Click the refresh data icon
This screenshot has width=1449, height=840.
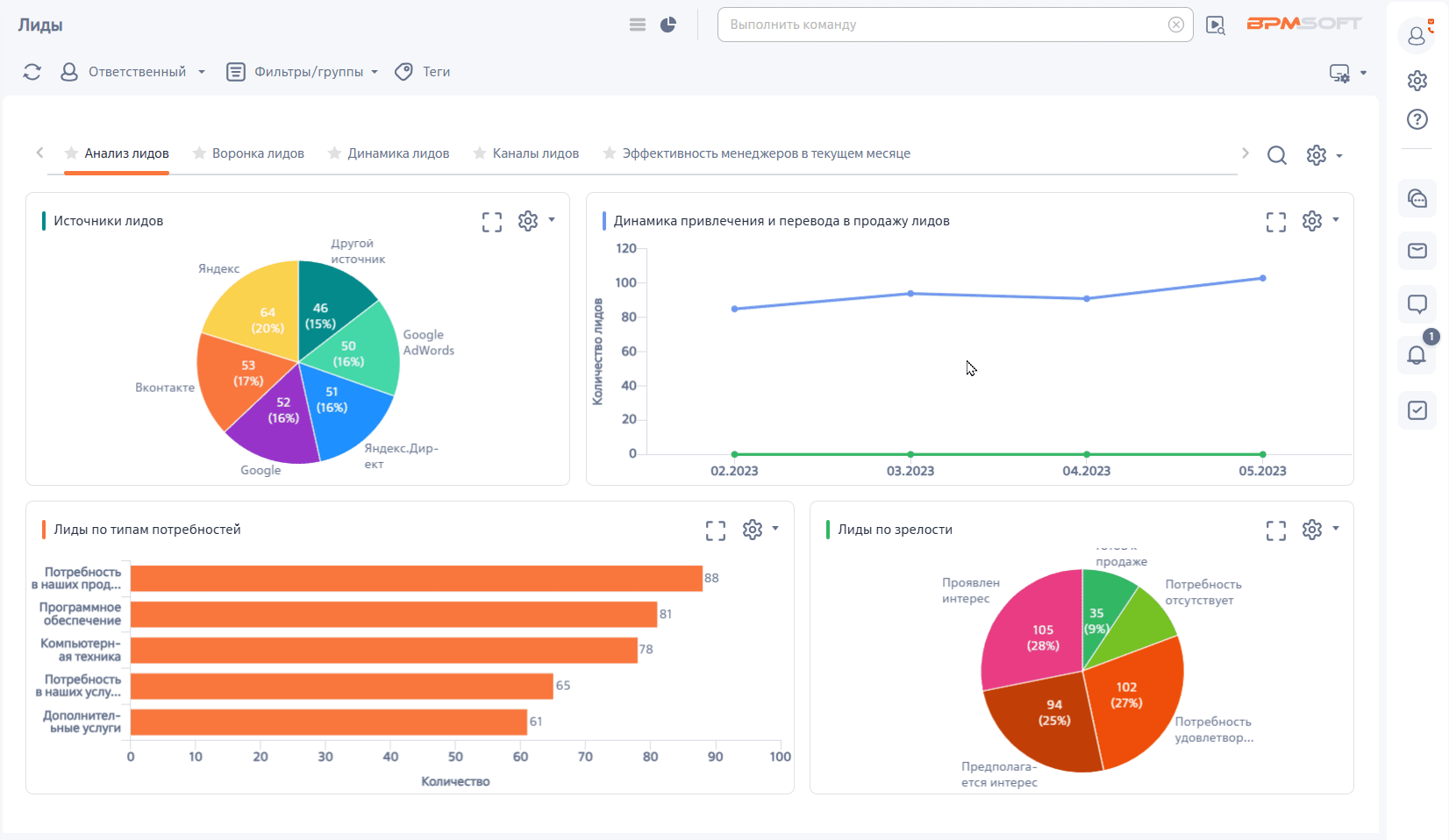[32, 72]
